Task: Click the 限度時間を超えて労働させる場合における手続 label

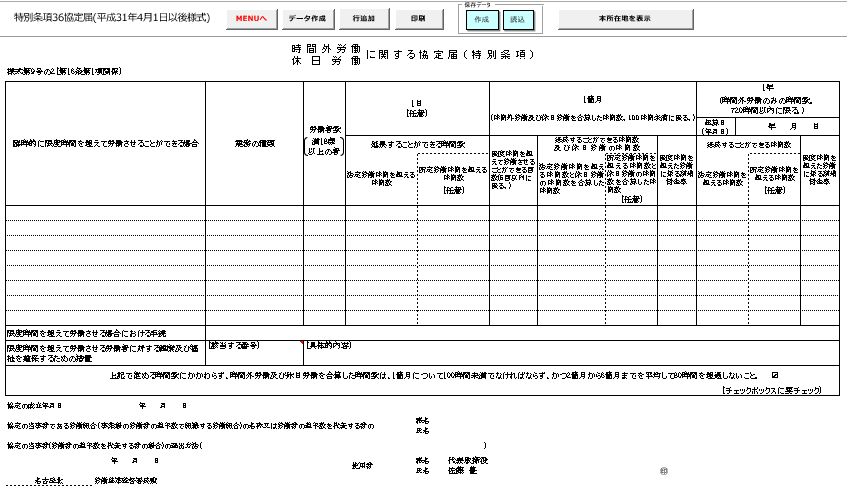Action: 105,333
